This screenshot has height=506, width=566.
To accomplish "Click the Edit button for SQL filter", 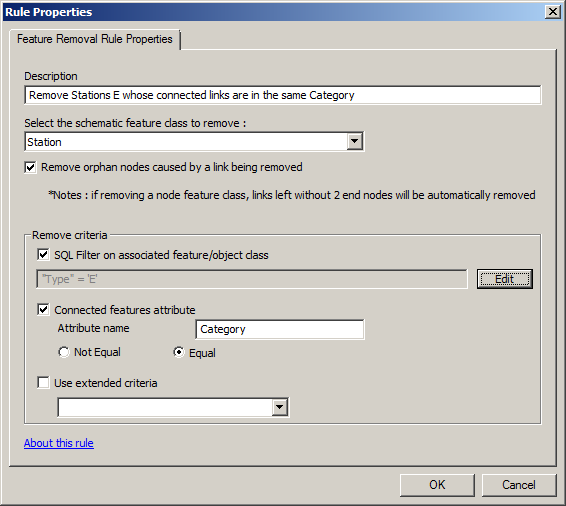I will point(504,279).
